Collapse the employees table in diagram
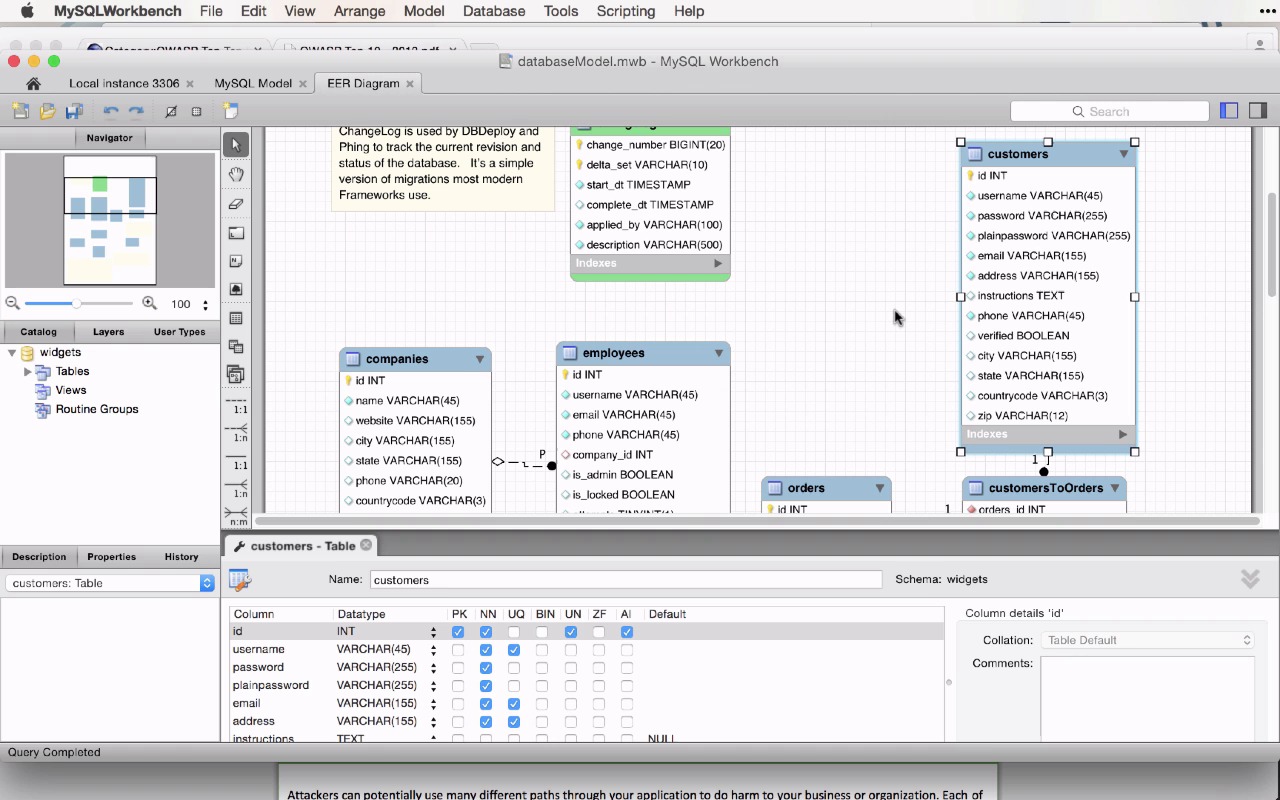Screen dimensions: 1280x800 (719, 353)
